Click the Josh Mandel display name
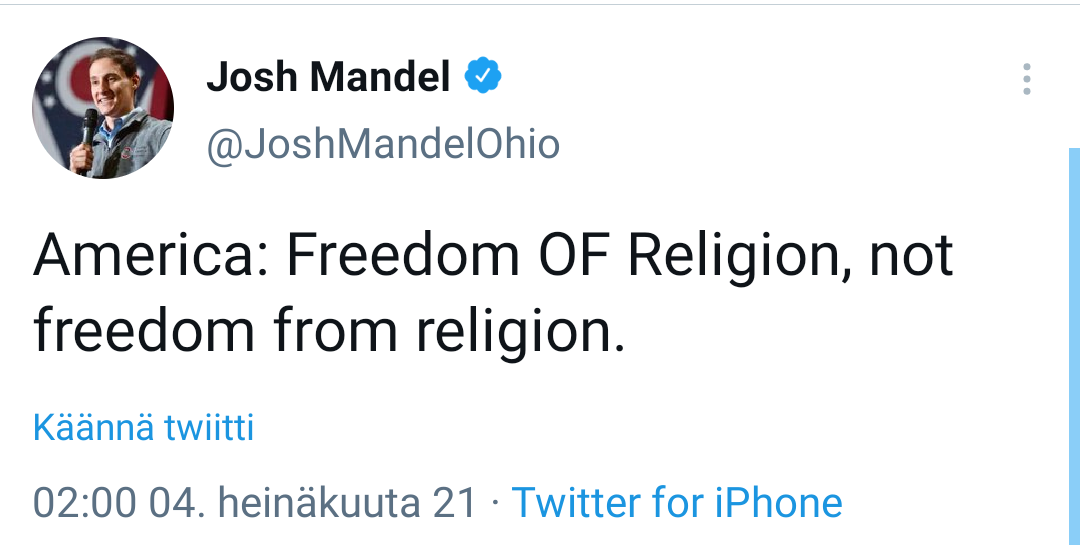1080x545 pixels. tap(328, 77)
